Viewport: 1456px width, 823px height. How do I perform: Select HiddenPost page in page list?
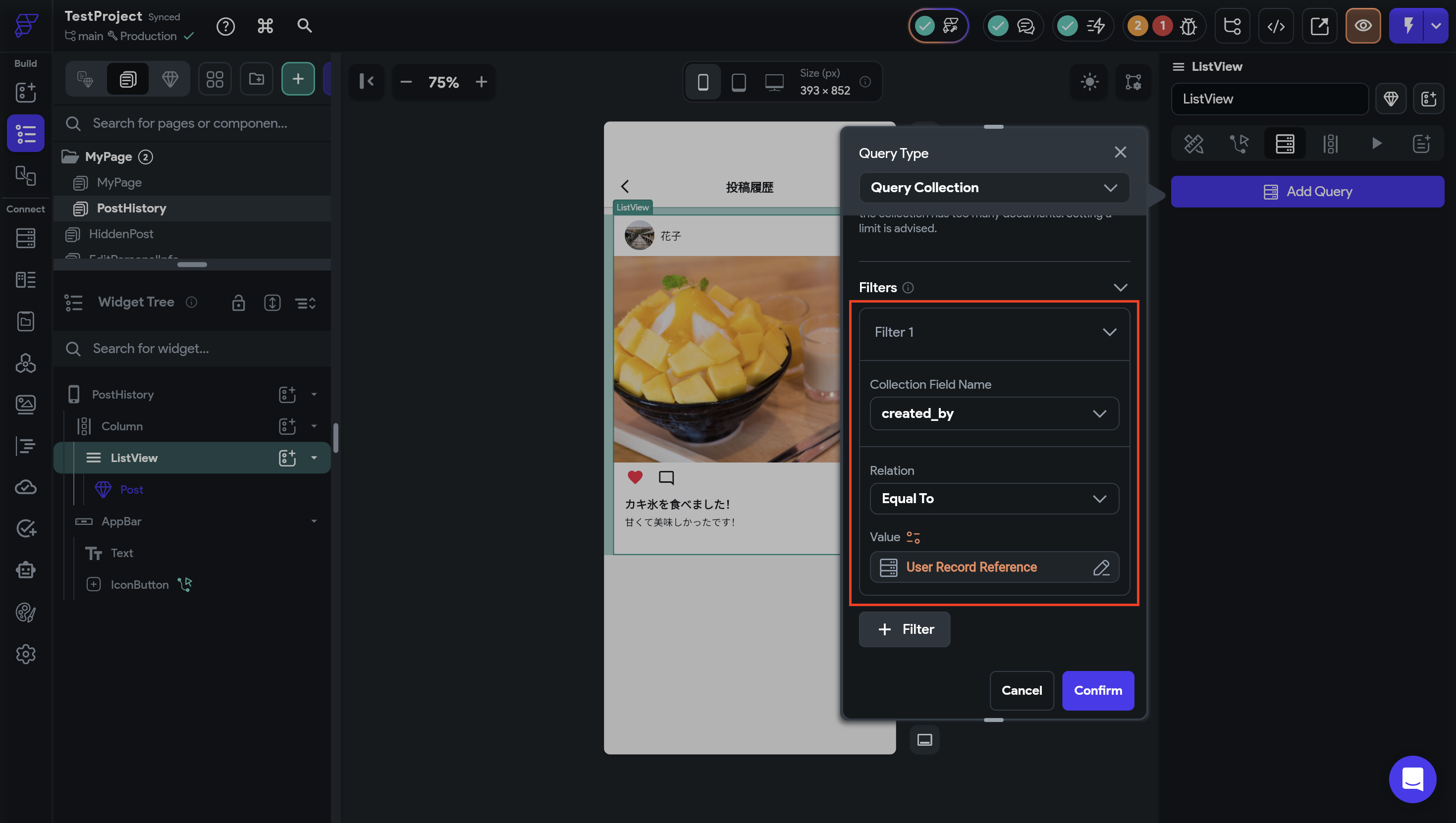(x=121, y=233)
